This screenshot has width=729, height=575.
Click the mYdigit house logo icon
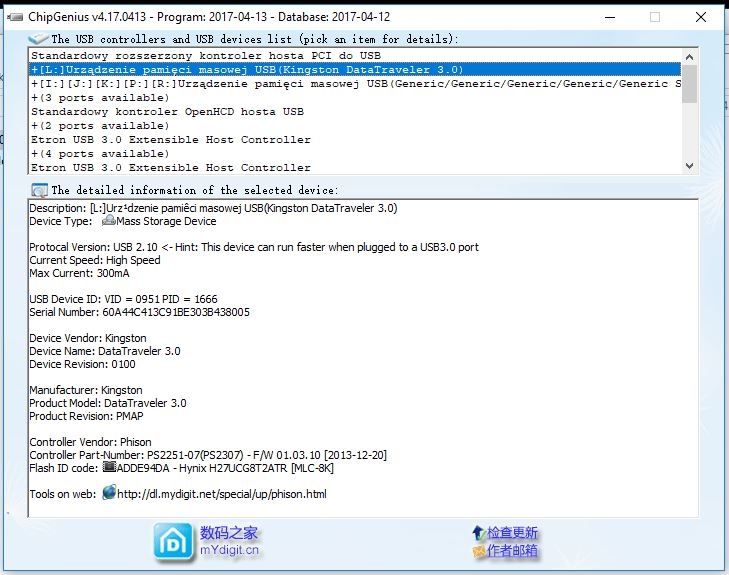(173, 541)
